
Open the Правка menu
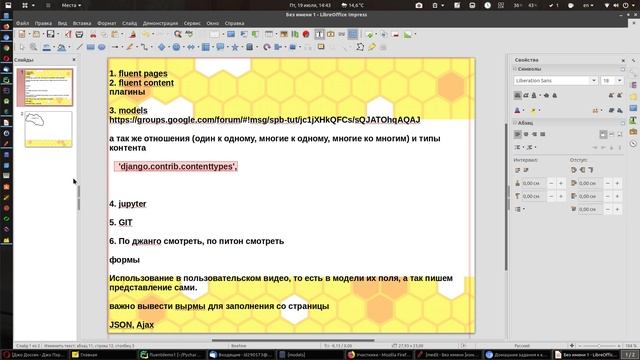tap(43, 23)
